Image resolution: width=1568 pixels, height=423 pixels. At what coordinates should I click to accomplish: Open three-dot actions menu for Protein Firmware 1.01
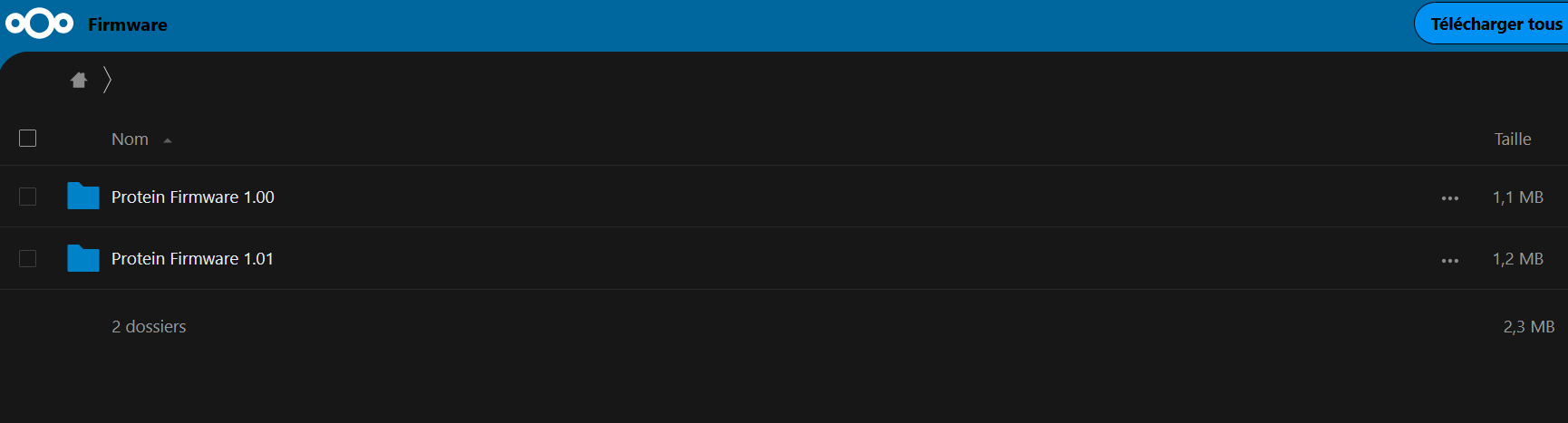click(1450, 261)
